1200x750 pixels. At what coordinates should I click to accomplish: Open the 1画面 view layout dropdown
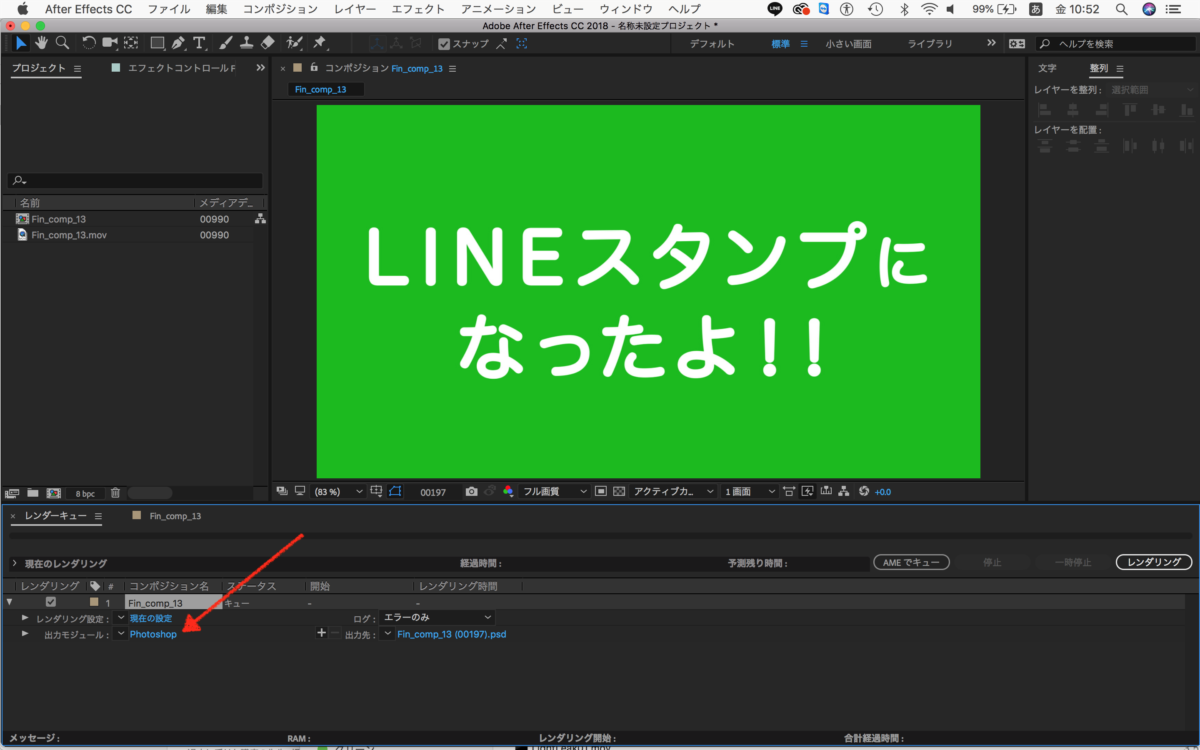[x=749, y=492]
